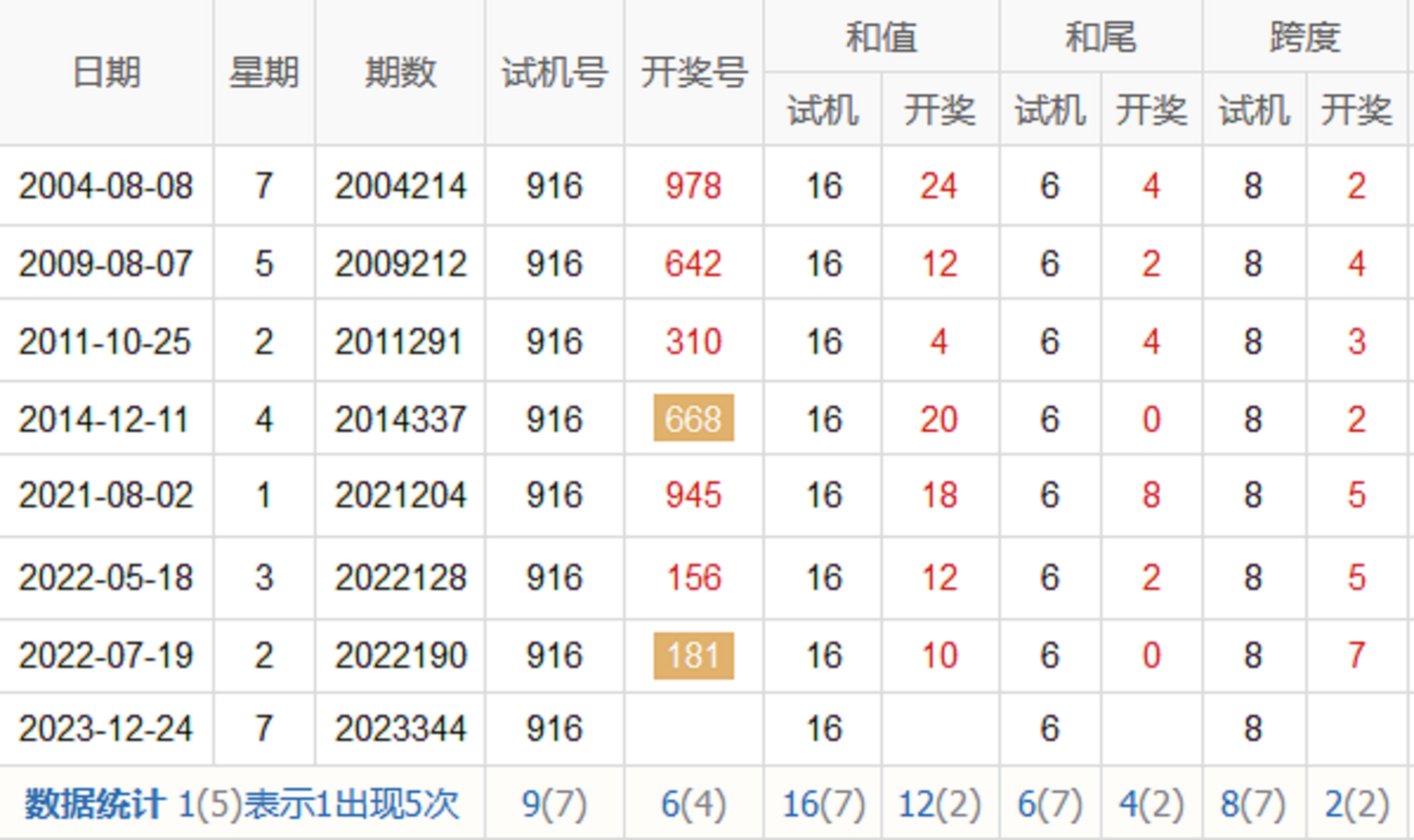This screenshot has height=840, width=1414.
Task: Click issue number 2011291
Action: pyautogui.click(x=399, y=341)
